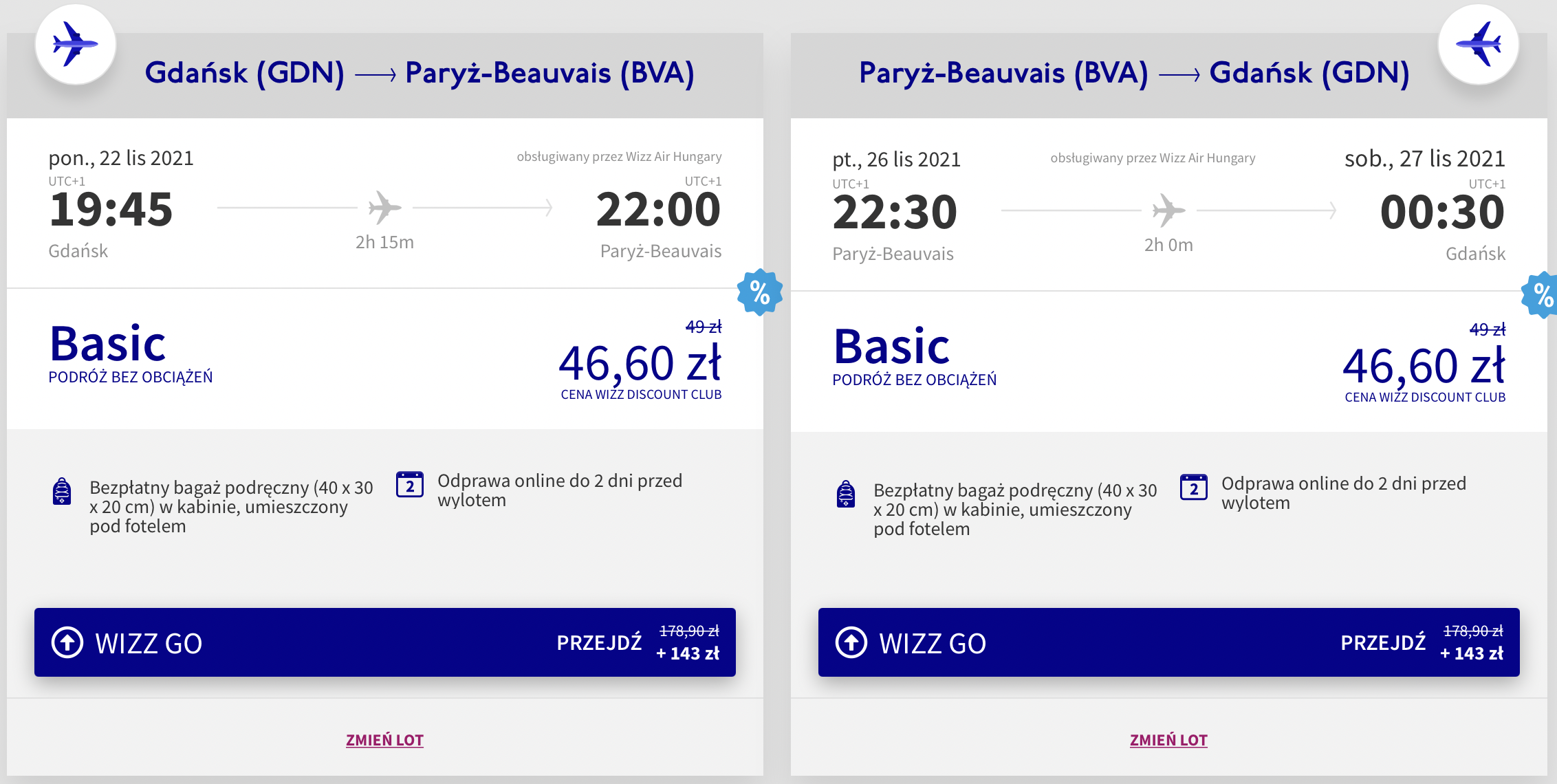
Task: Click the Gdańsk (GDN) to Paryż-Beauvais (BVA) header
Action: (x=420, y=73)
